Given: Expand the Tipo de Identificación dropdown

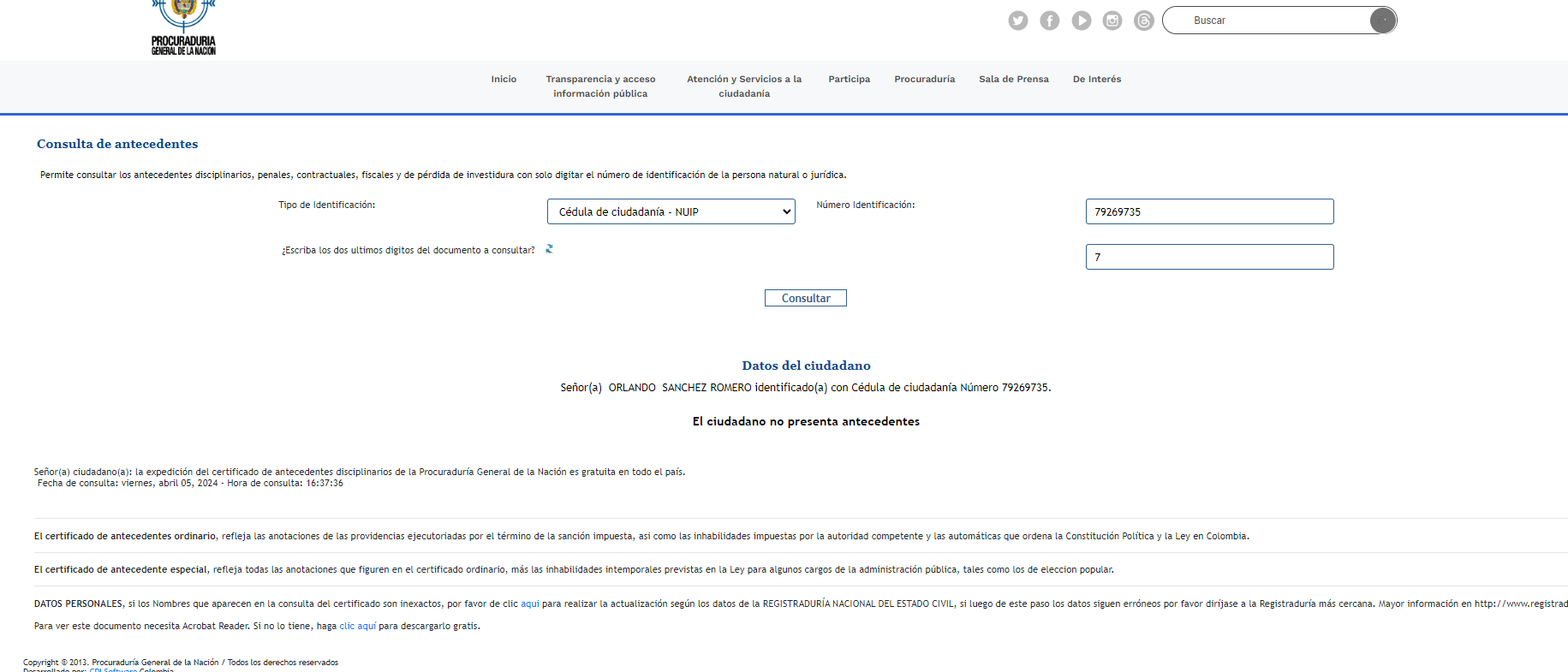Looking at the screenshot, I should 671,211.
